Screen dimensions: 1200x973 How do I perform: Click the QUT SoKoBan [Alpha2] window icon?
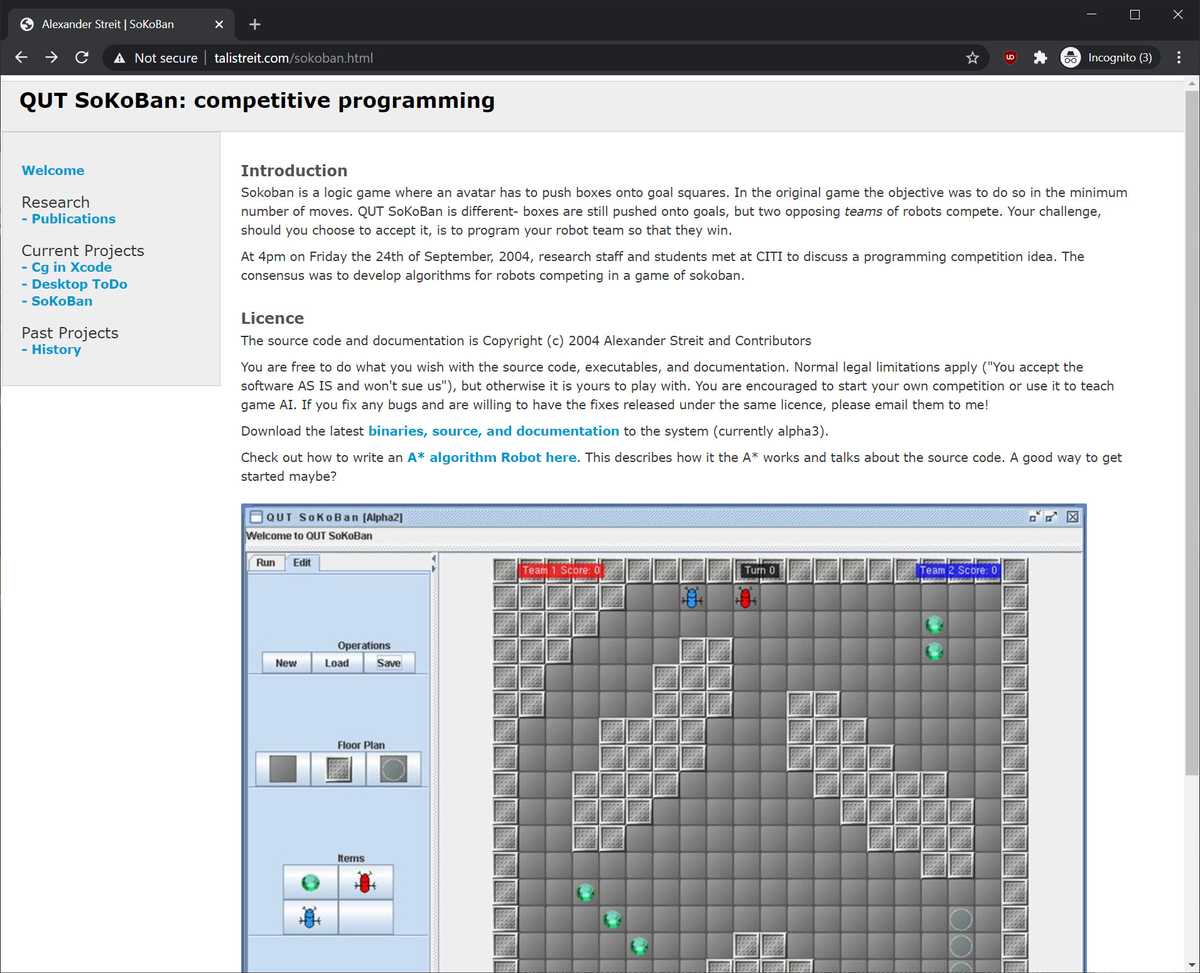256,517
